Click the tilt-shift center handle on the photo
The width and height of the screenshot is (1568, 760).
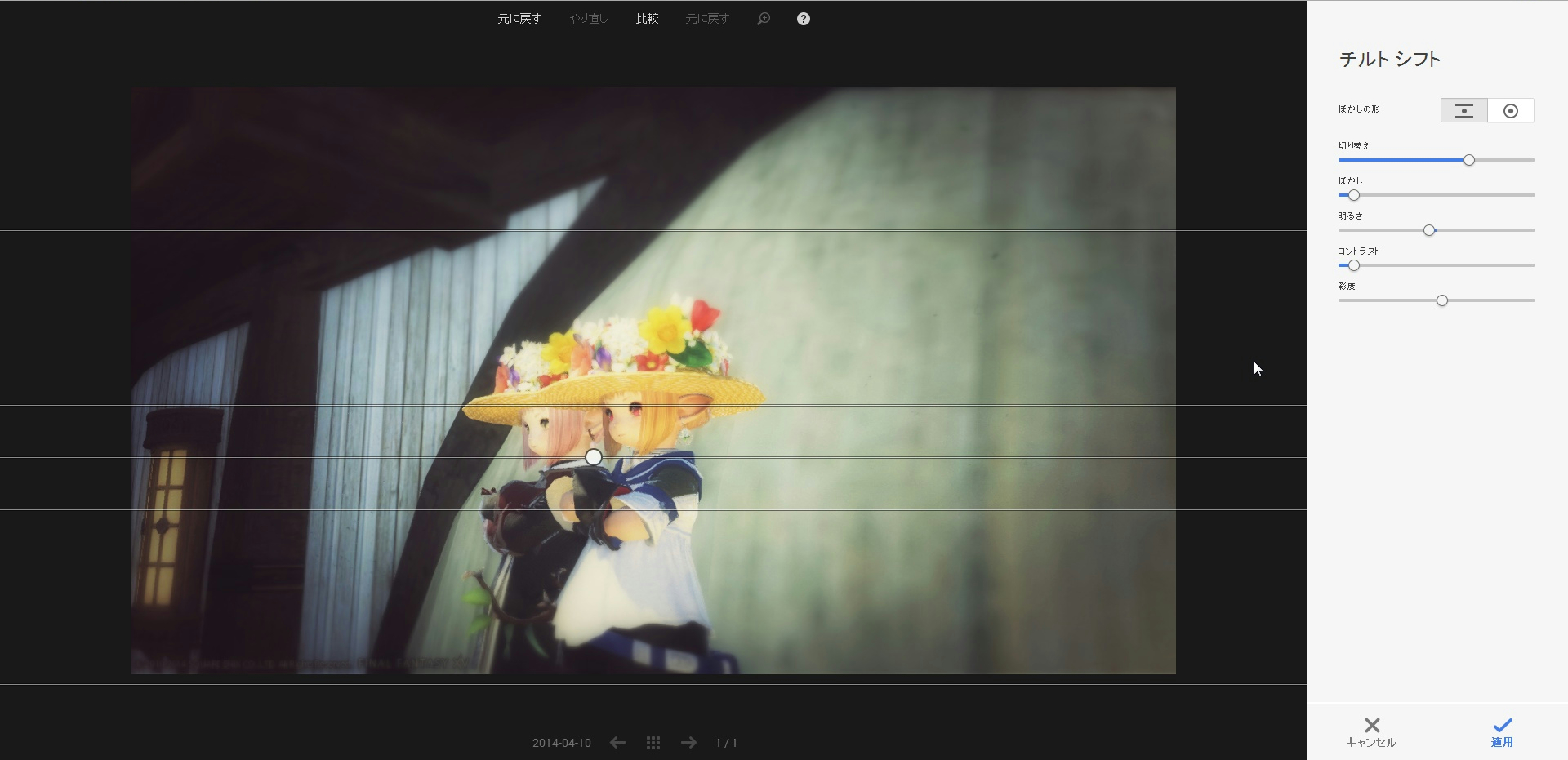(x=594, y=457)
